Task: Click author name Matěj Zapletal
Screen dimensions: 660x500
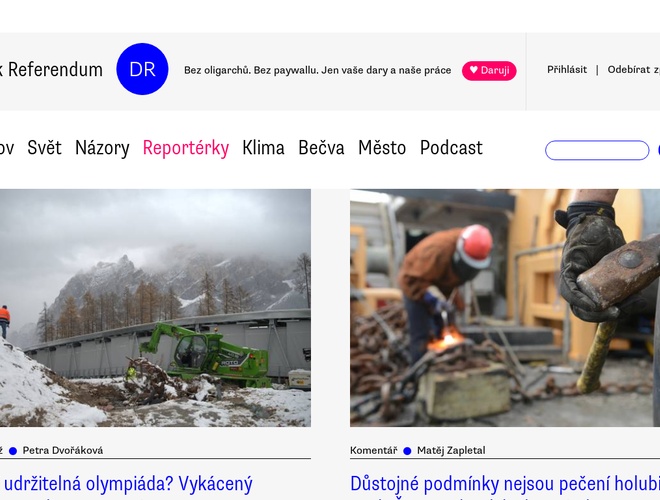Action: coord(451,450)
